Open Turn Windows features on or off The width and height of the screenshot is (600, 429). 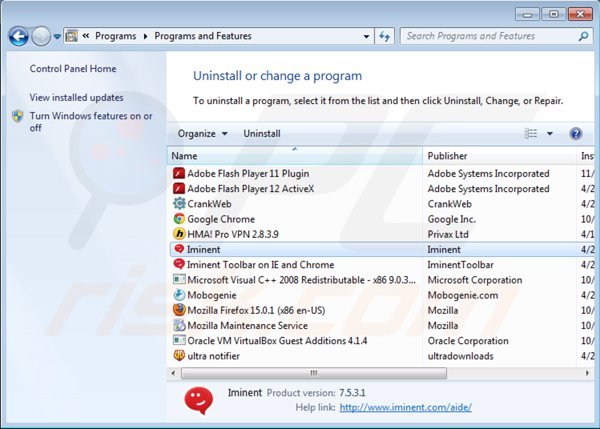point(91,122)
